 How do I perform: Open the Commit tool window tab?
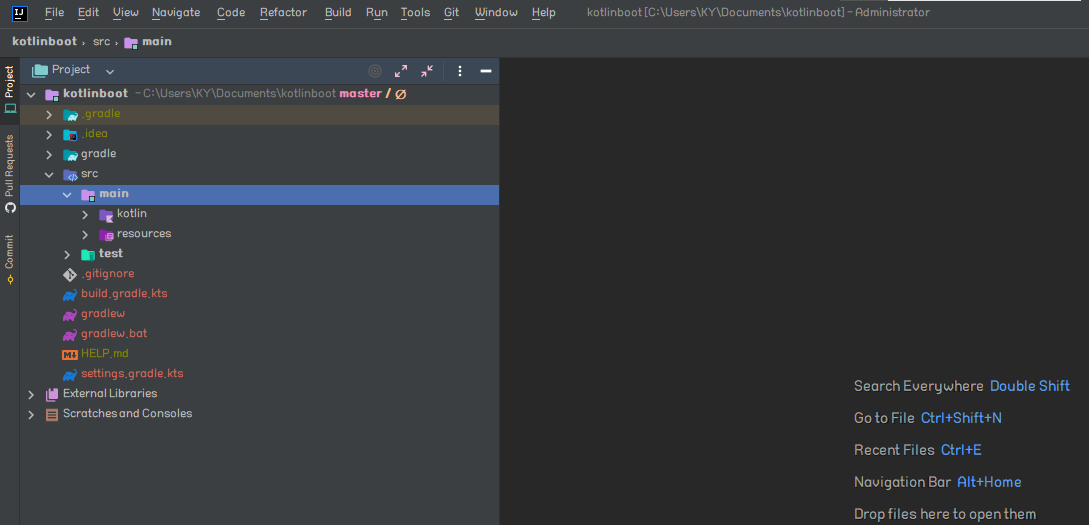[10, 260]
